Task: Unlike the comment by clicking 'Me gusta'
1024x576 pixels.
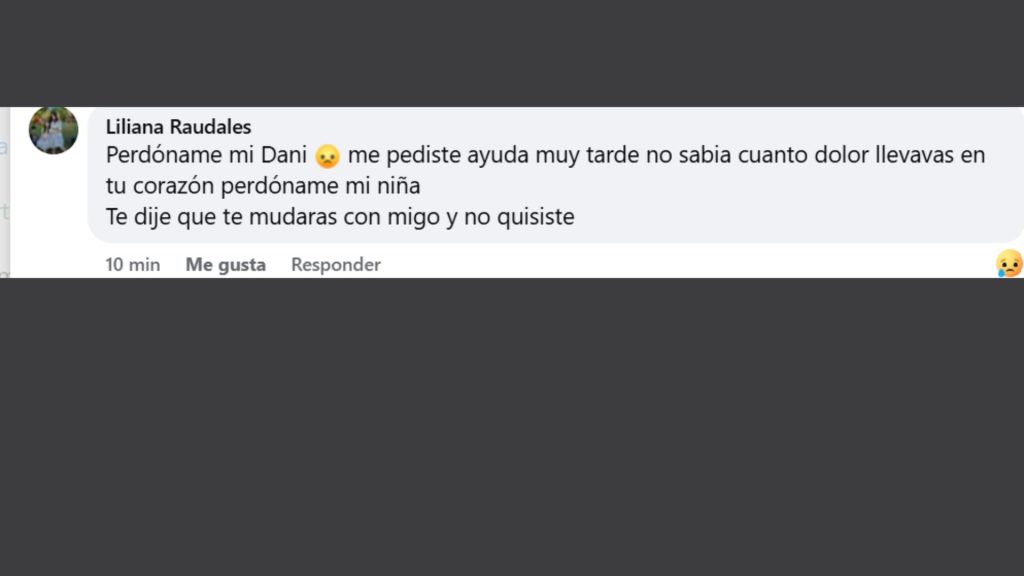Action: (x=225, y=264)
